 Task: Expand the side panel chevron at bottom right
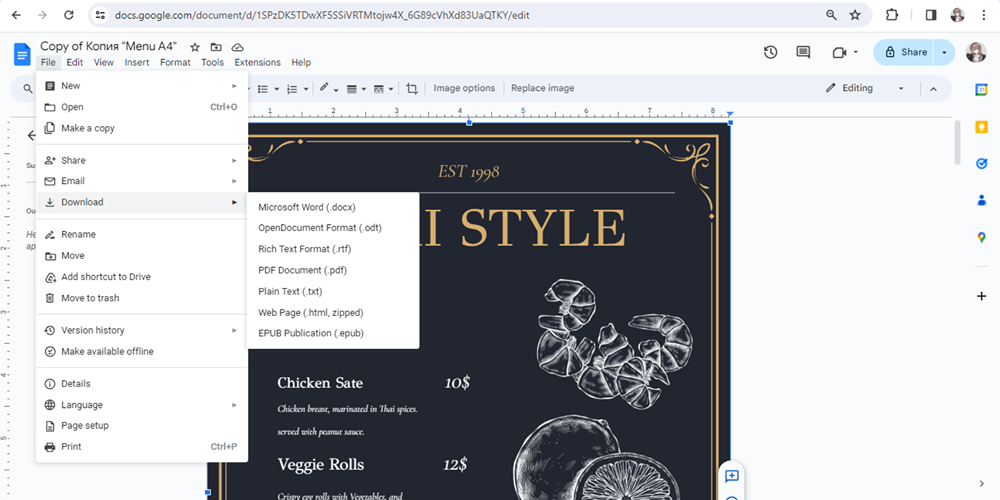pyautogui.click(x=982, y=483)
